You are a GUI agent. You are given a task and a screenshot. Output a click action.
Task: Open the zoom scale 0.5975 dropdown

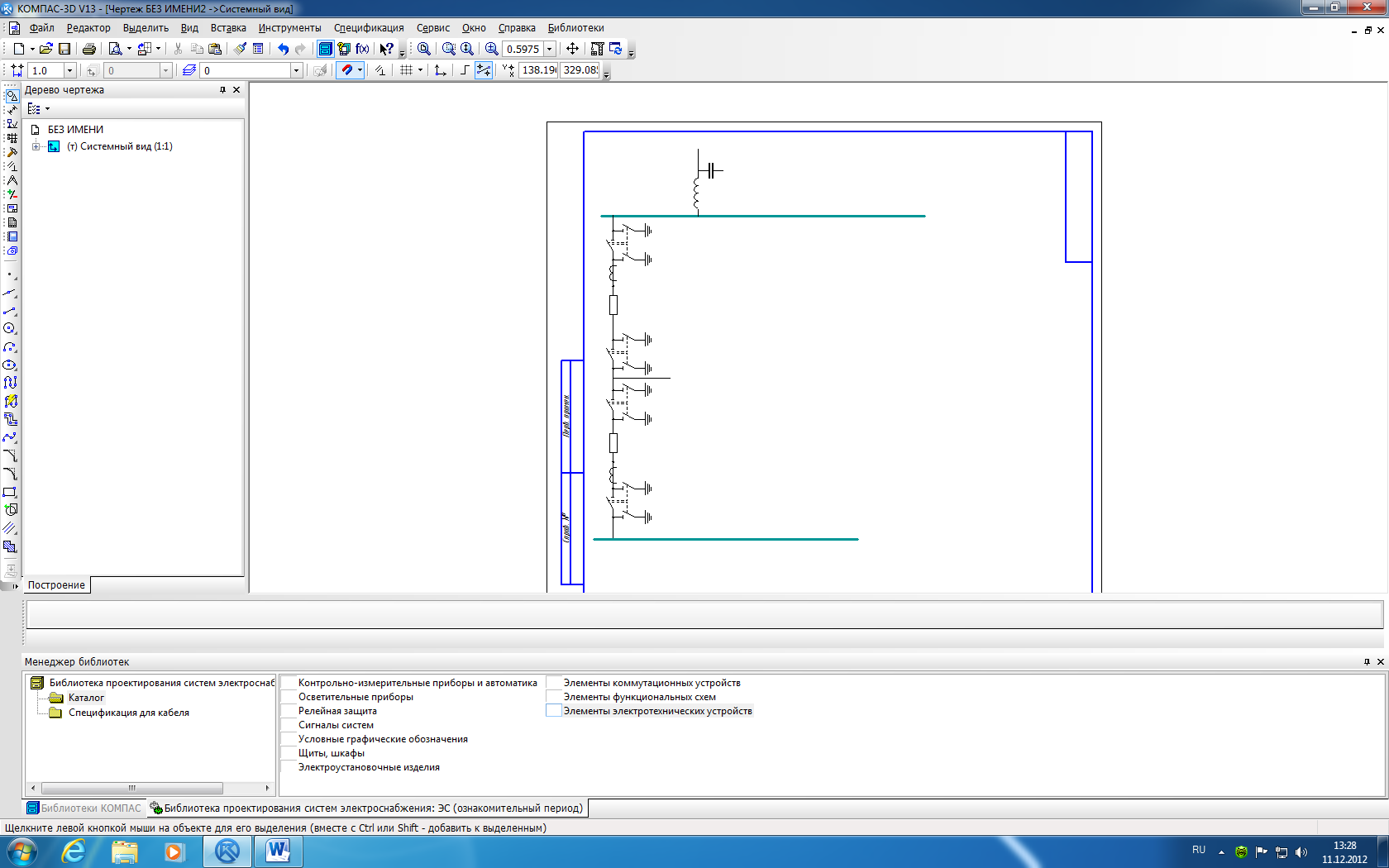[550, 49]
